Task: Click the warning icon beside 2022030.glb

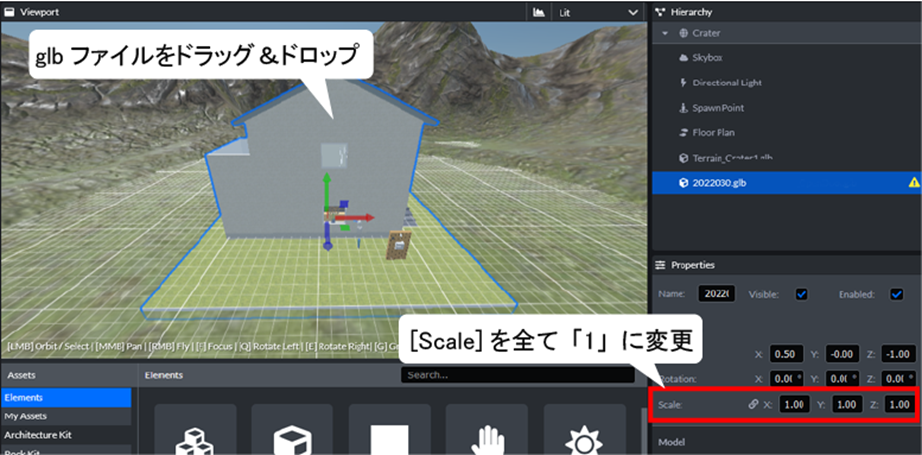Action: pyautogui.click(x=913, y=183)
